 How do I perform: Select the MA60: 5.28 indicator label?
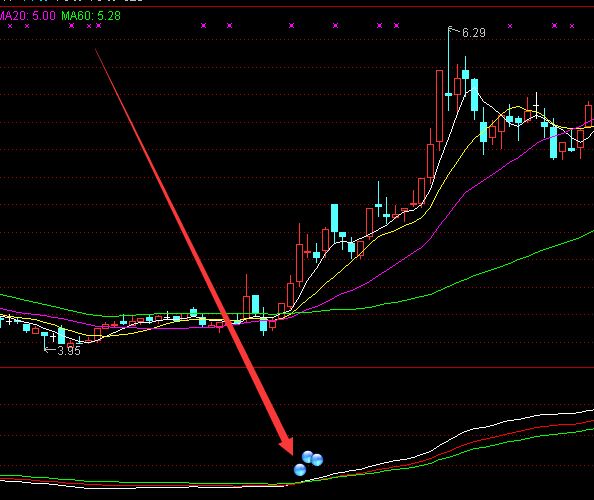(x=91, y=16)
